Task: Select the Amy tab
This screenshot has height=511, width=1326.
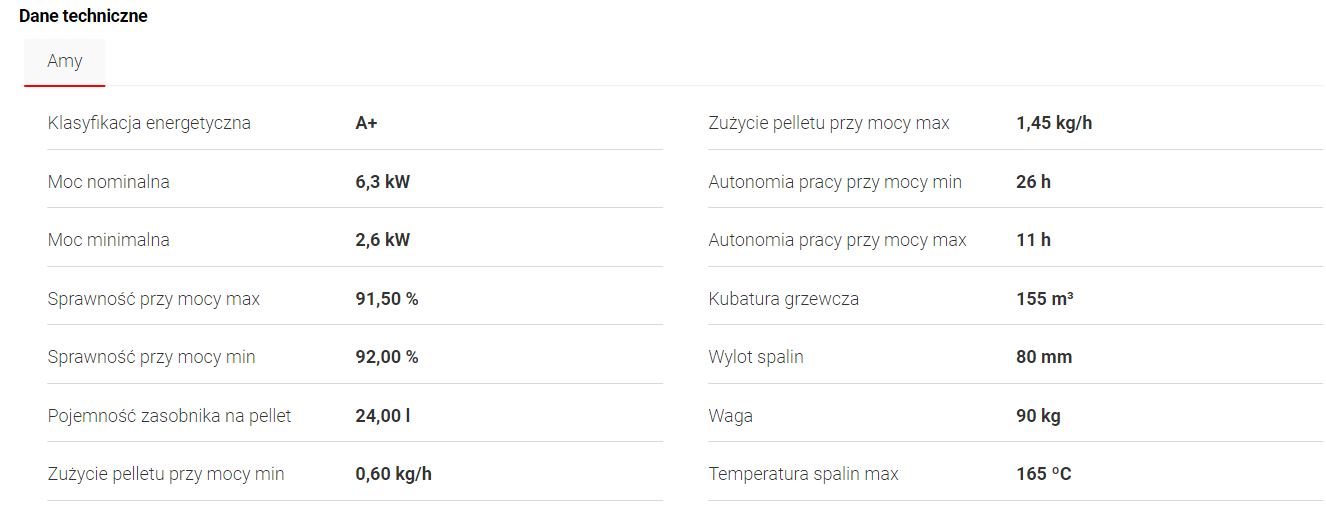Action: coord(65,62)
